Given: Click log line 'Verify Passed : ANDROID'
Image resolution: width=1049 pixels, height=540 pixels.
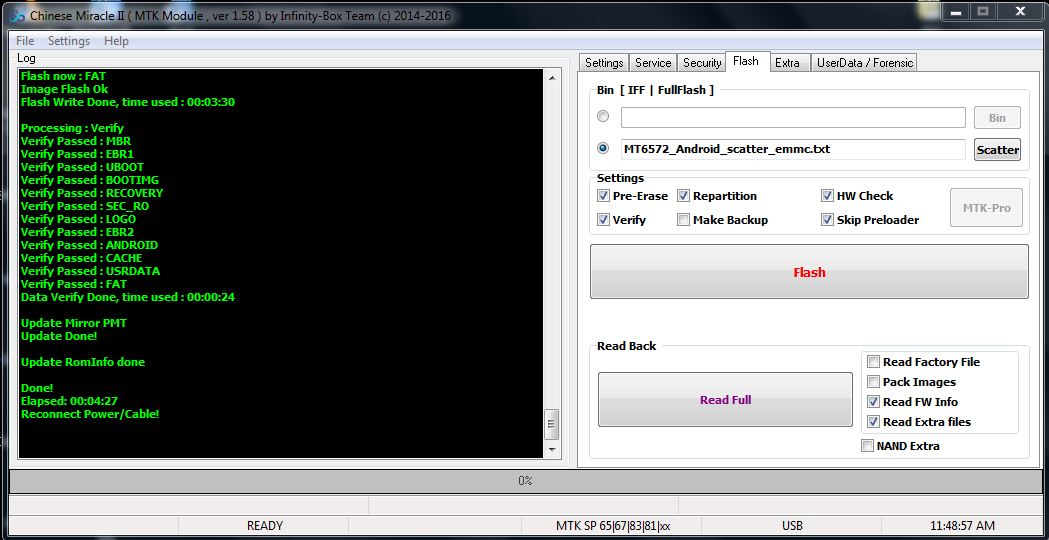Looking at the screenshot, I should click(x=89, y=245).
